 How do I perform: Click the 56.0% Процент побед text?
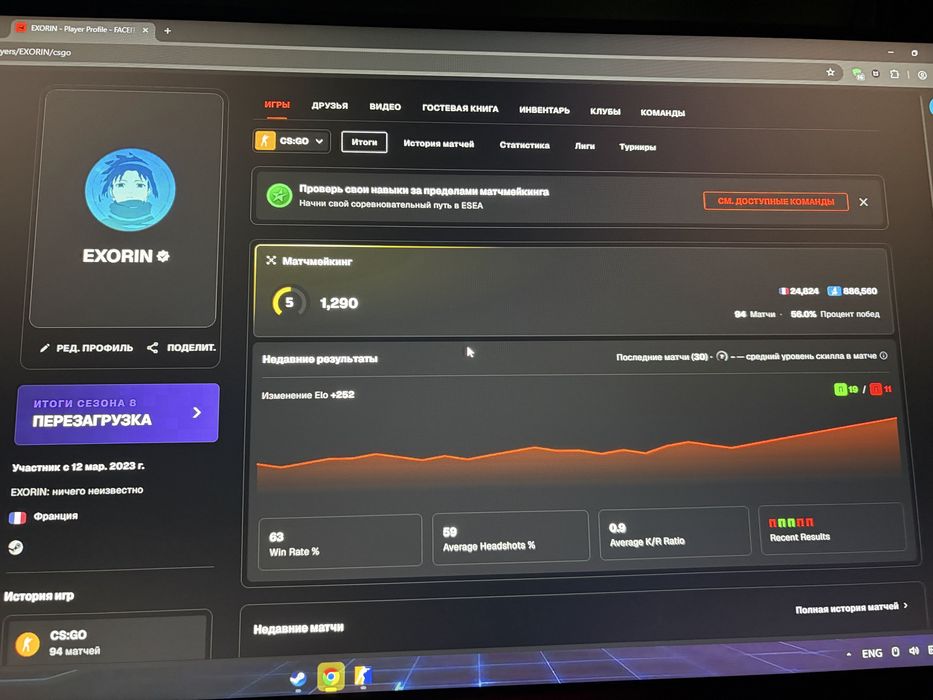(835, 314)
